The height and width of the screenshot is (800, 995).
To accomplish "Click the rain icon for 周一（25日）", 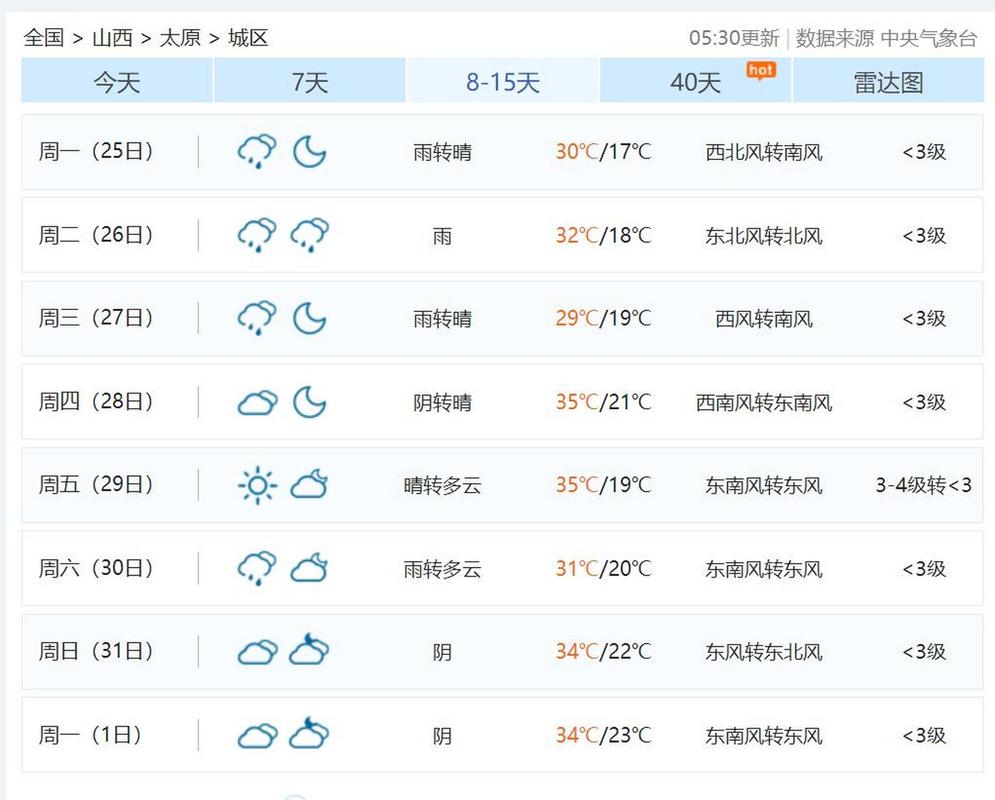I will (x=257, y=152).
